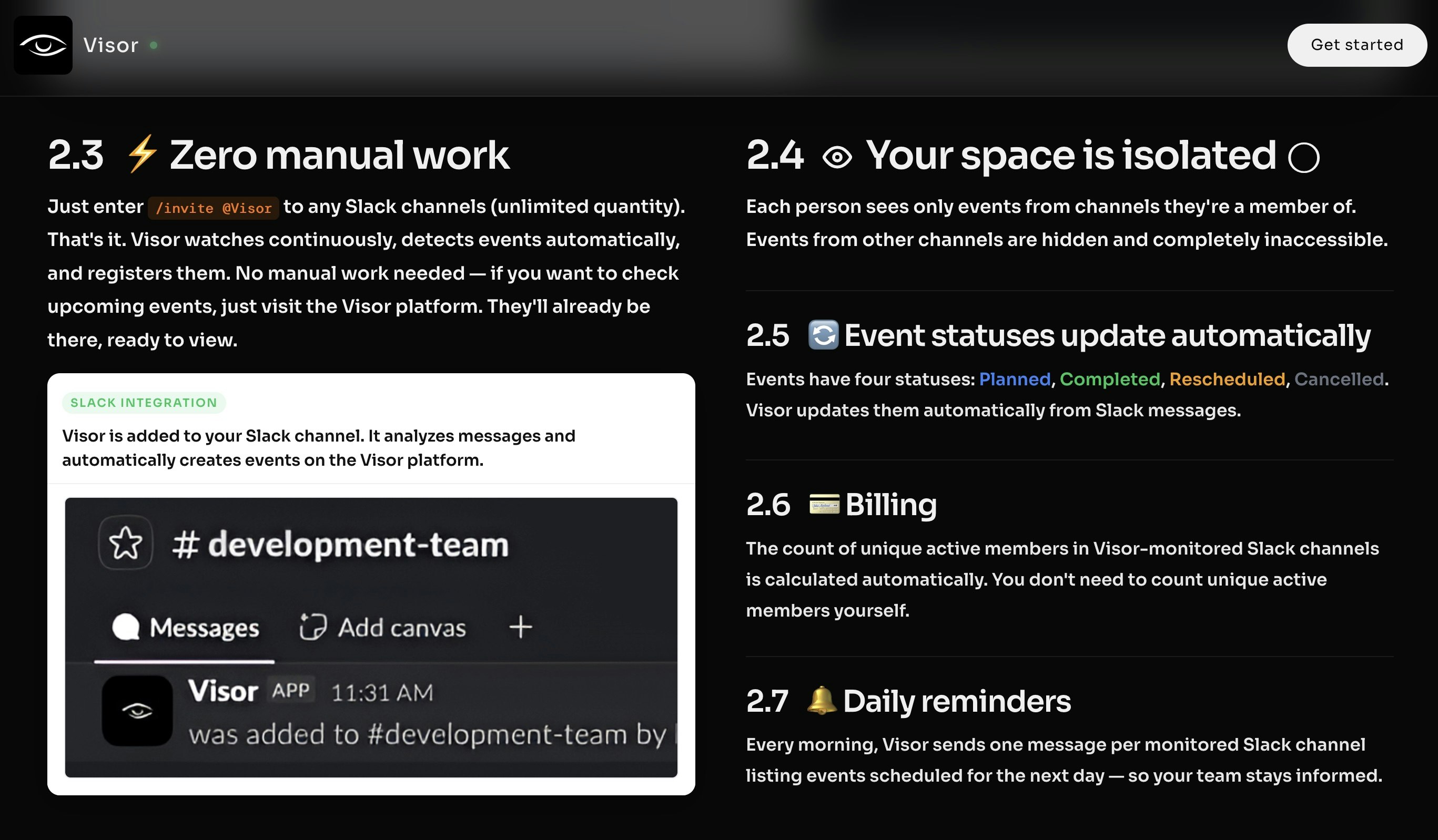1438x840 pixels.
Task: Click the bell icon beside Daily reminders
Action: [x=822, y=700]
